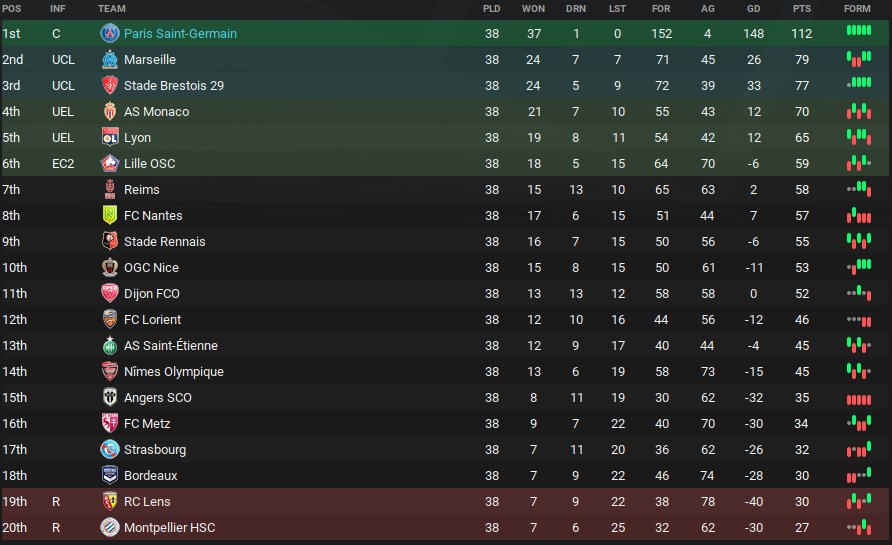Click the Montpellier HSC logo icon
892x545 pixels.
click(x=110, y=527)
